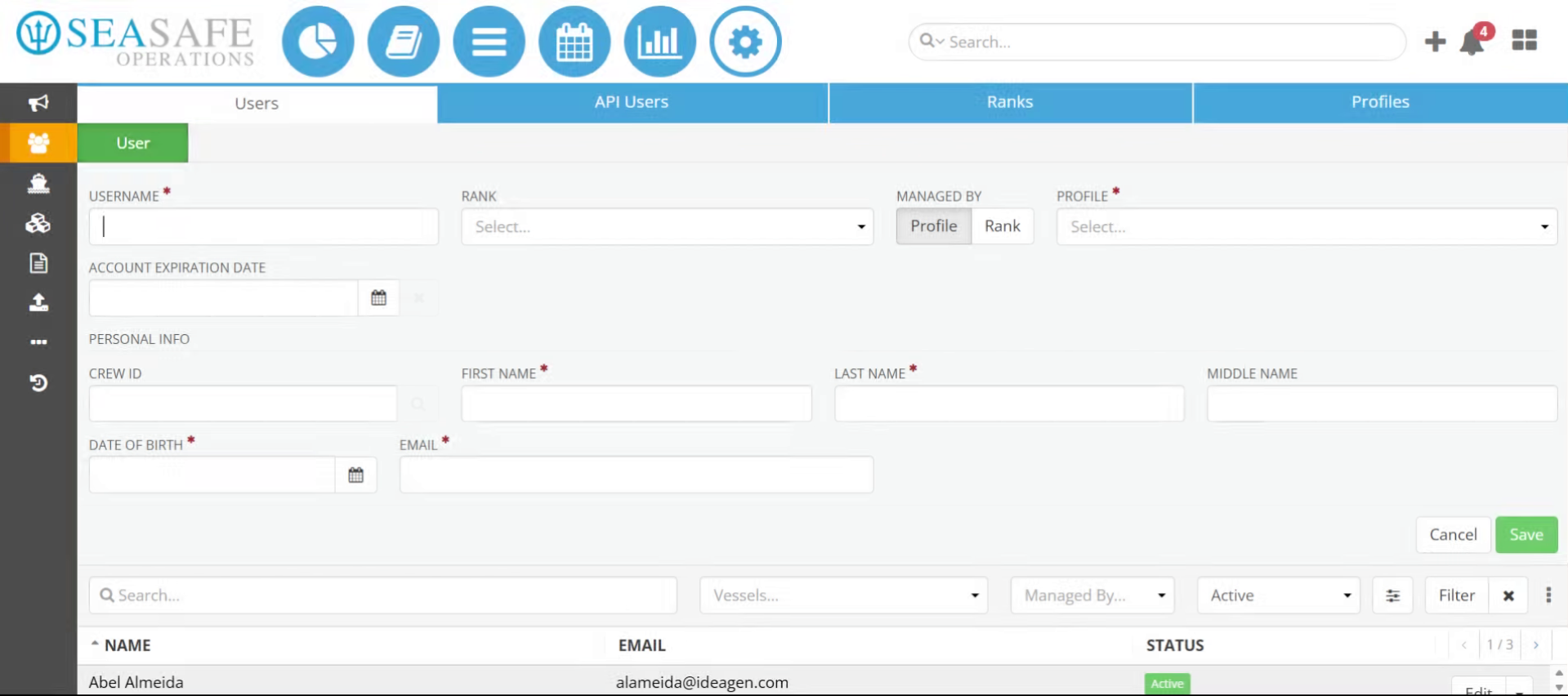Image resolution: width=1568 pixels, height=696 pixels.
Task: Select the users group sidebar icon
Action: [x=38, y=143]
